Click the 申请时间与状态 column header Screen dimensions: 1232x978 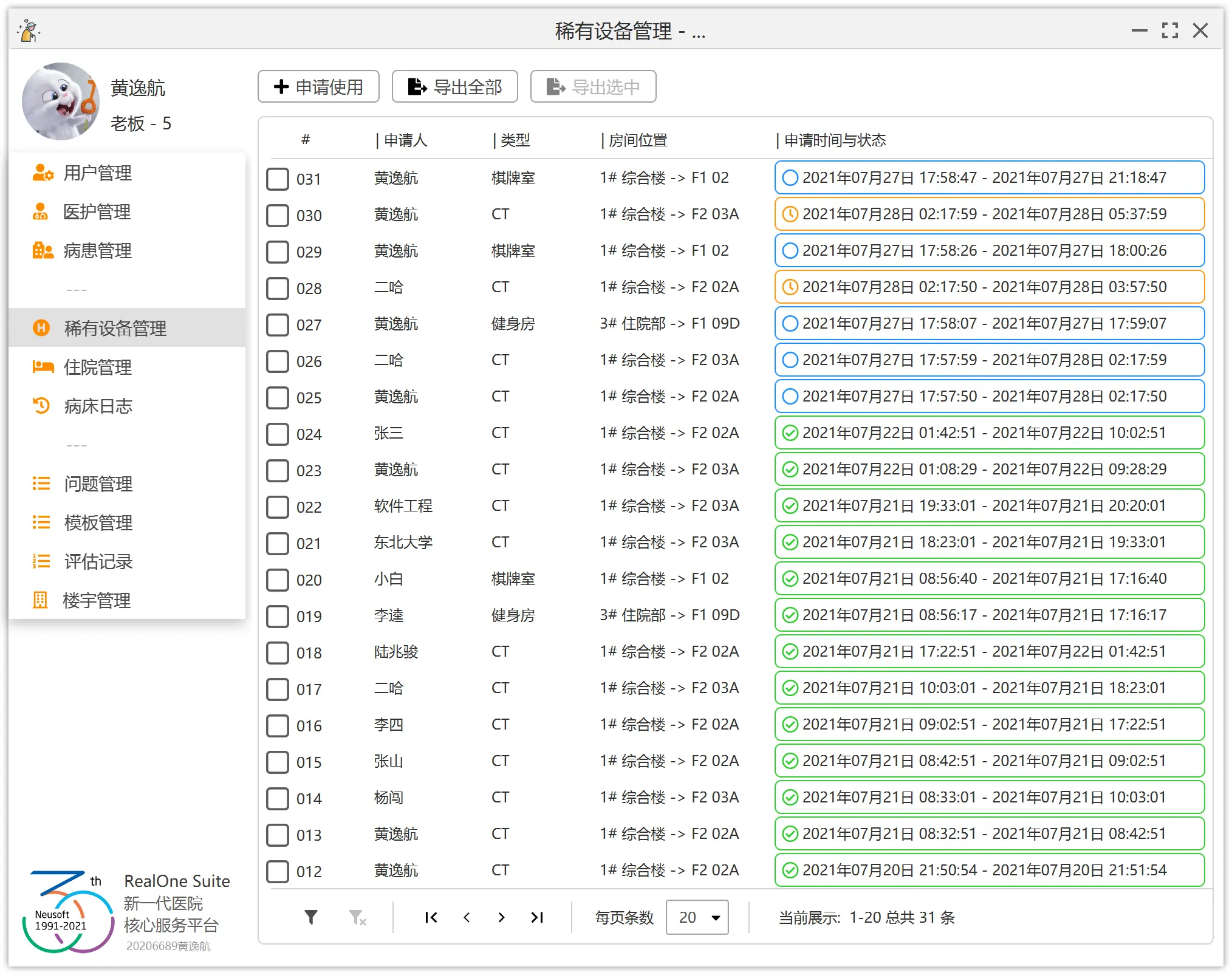pos(834,140)
